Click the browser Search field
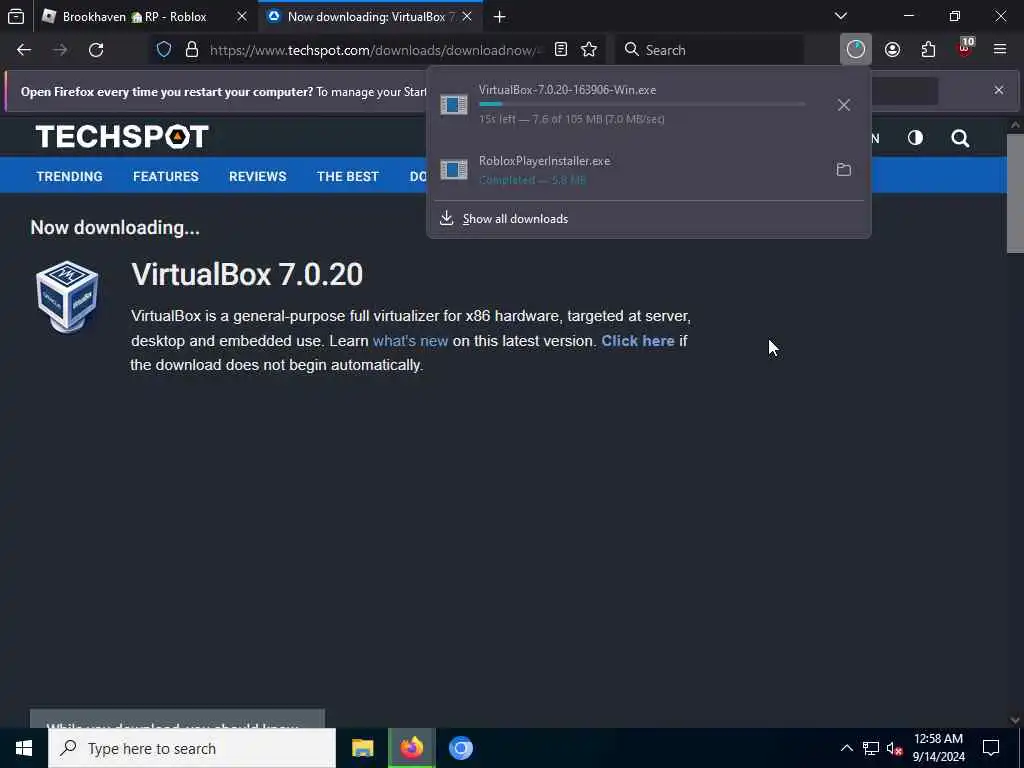The image size is (1024, 768). [x=710, y=50]
